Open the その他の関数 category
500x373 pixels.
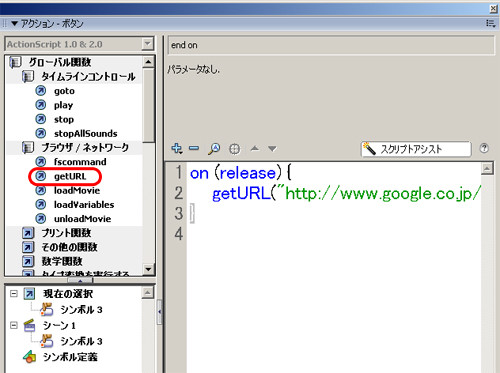point(69,247)
